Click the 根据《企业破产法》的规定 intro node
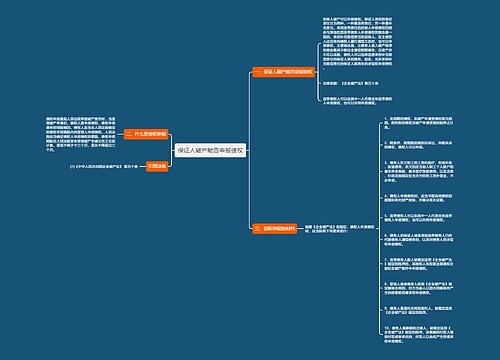This screenshot has height=360, width=500. tap(339, 229)
